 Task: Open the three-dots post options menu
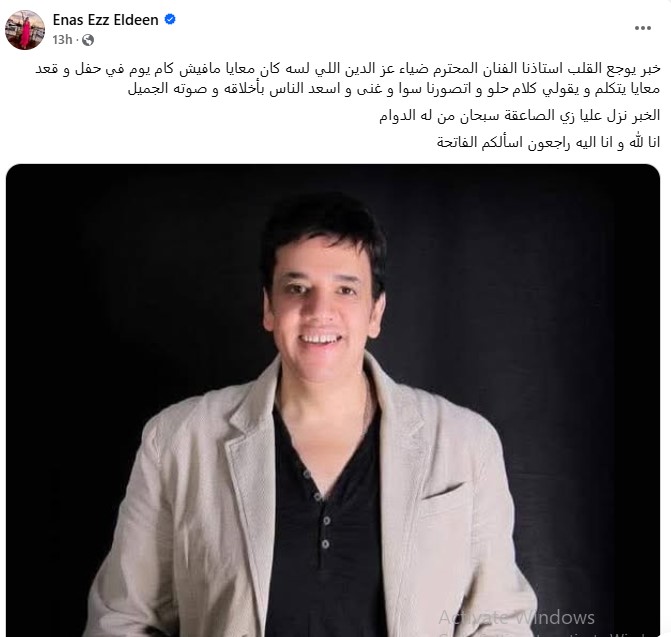(x=642, y=28)
